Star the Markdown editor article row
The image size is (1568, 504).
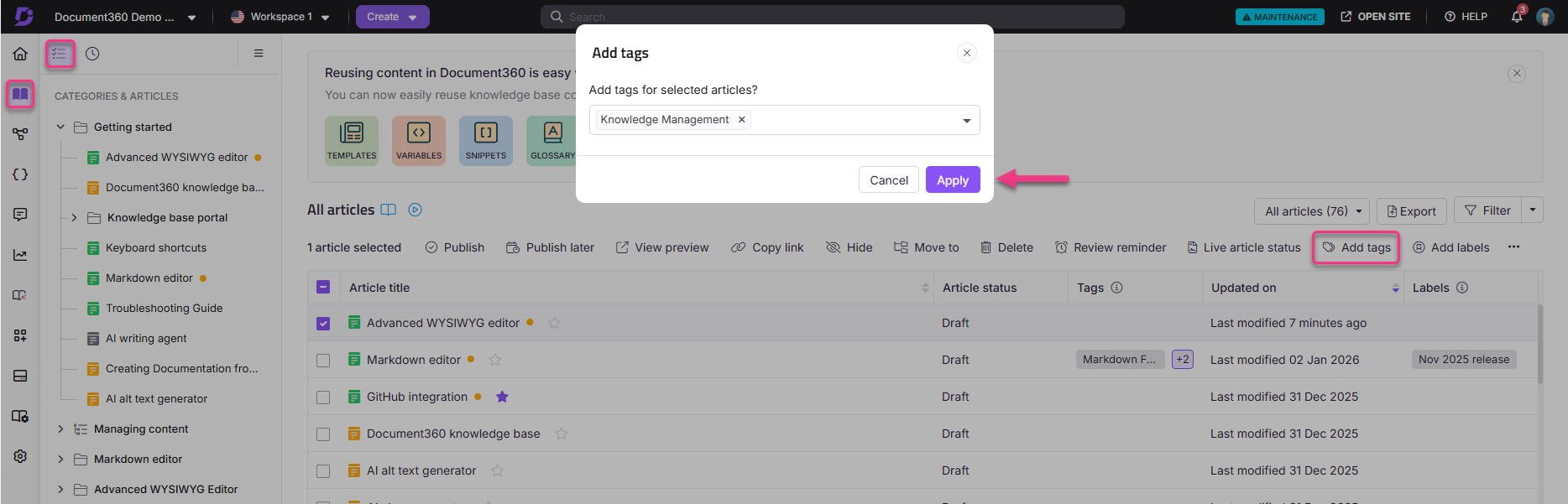(x=495, y=360)
